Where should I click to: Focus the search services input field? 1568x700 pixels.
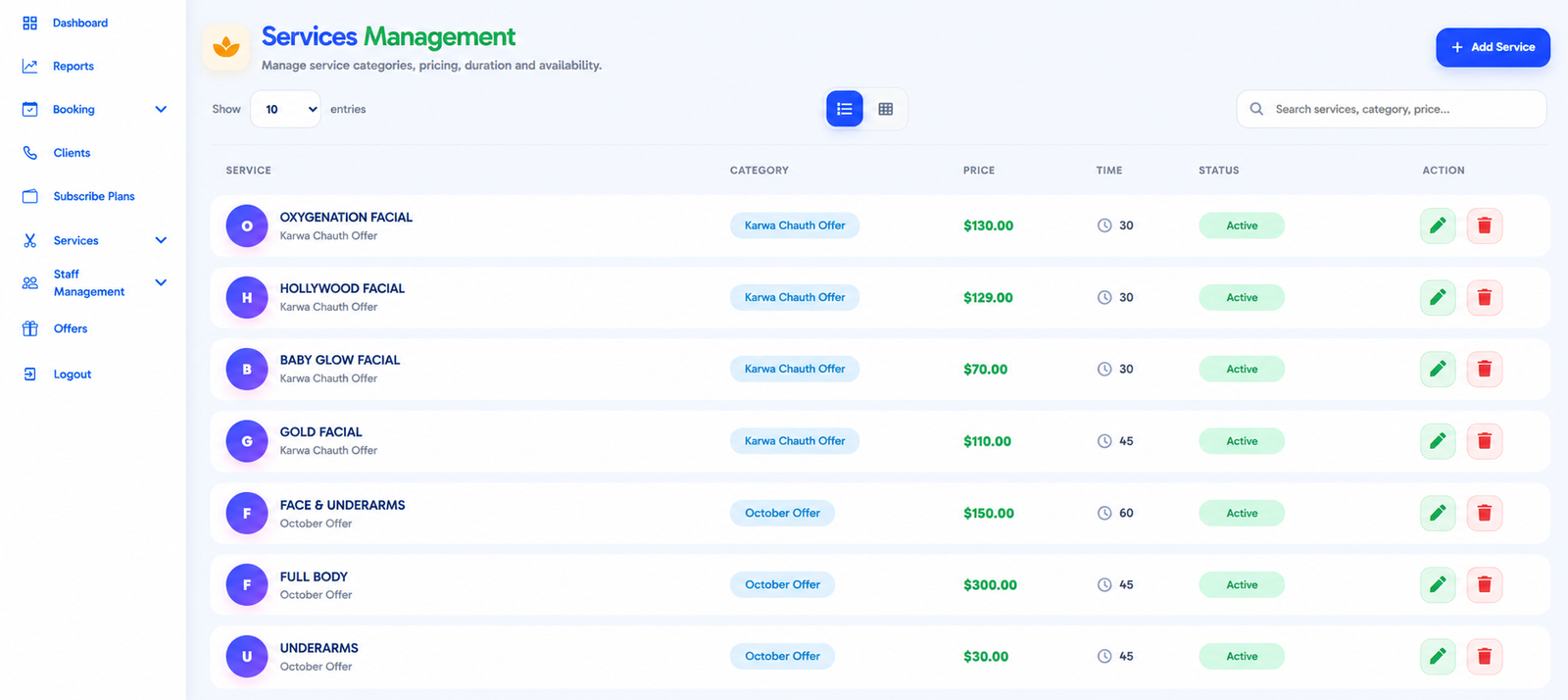(x=1392, y=109)
